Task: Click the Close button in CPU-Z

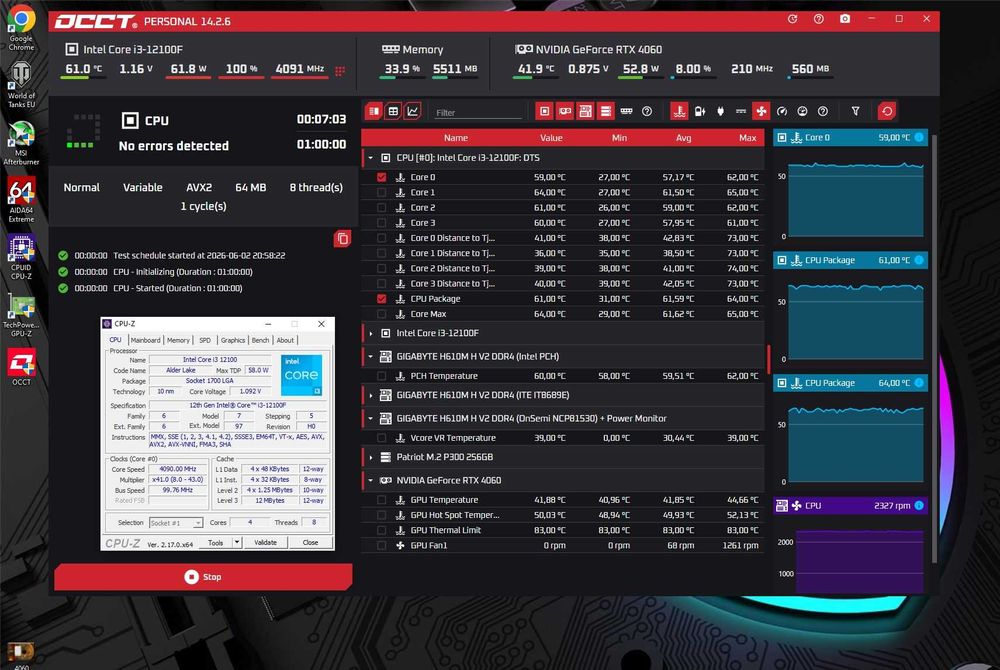Action: (311, 543)
